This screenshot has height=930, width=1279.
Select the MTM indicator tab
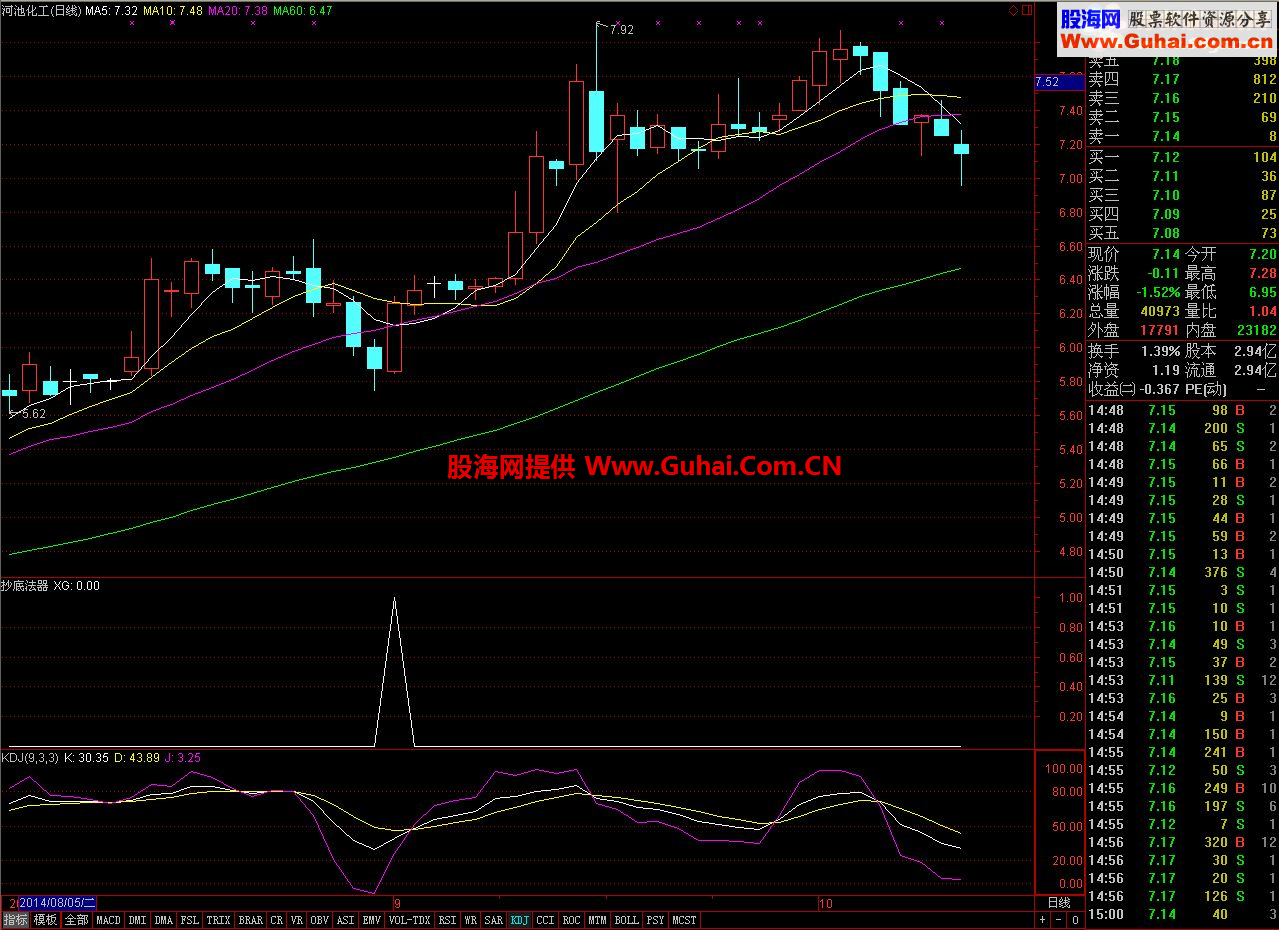(x=597, y=919)
